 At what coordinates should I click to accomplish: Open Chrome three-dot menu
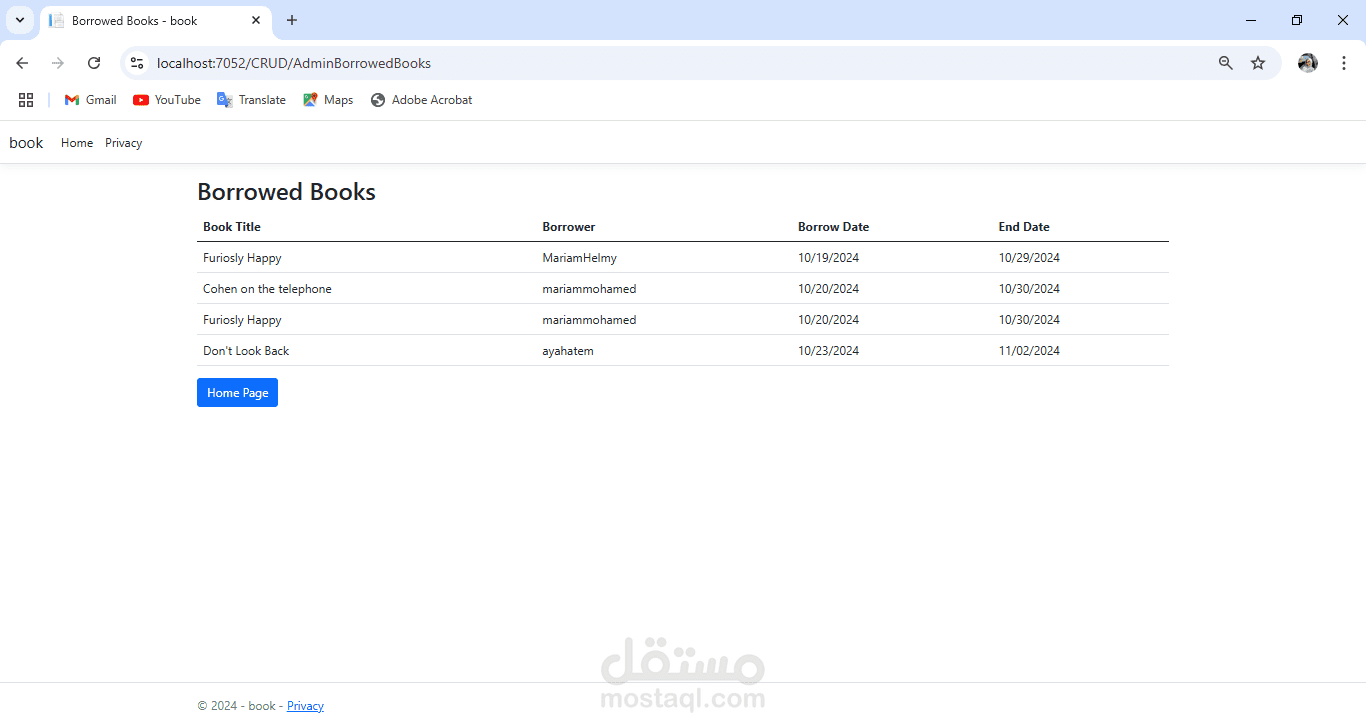(1344, 63)
